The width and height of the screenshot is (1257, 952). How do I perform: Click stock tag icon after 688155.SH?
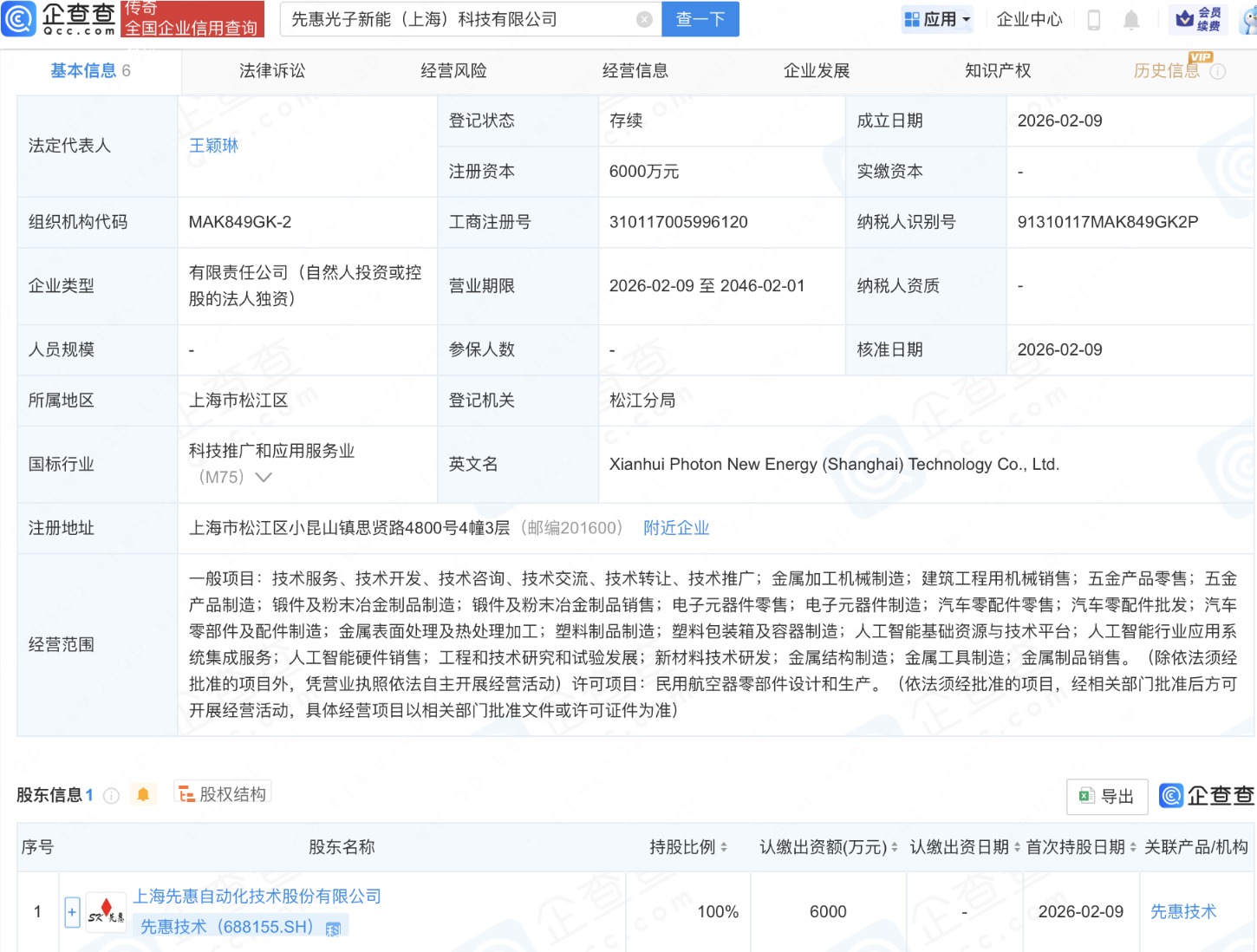pyautogui.click(x=333, y=929)
